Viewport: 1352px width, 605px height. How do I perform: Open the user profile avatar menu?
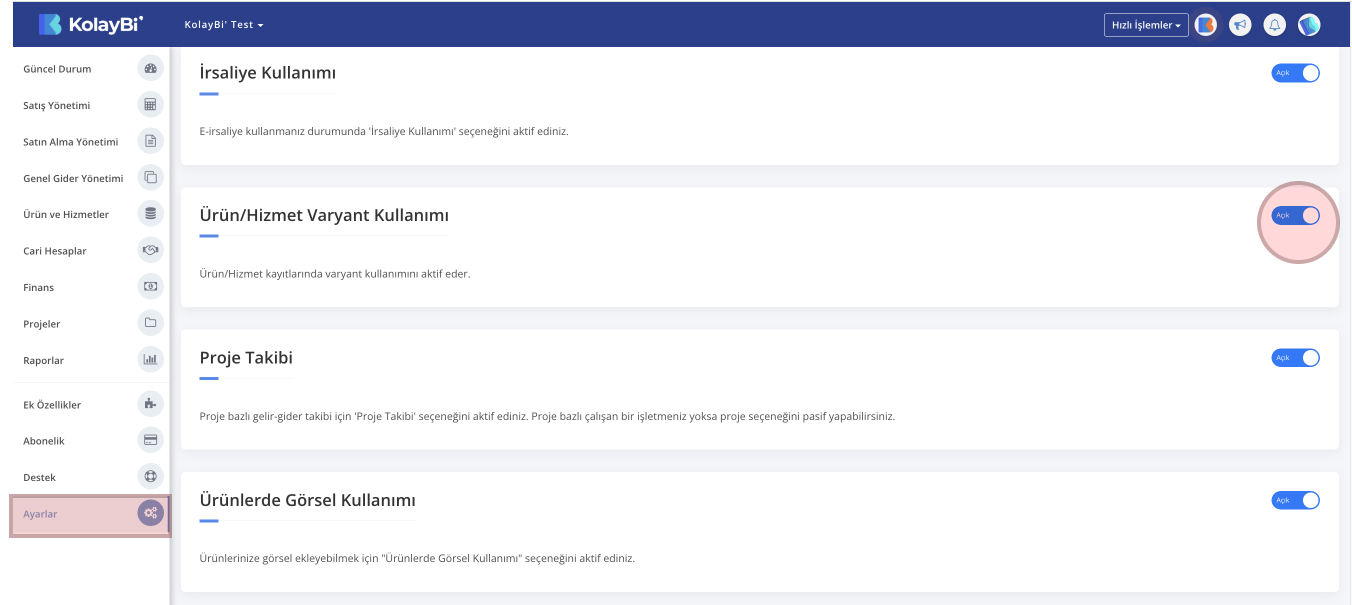(1309, 25)
